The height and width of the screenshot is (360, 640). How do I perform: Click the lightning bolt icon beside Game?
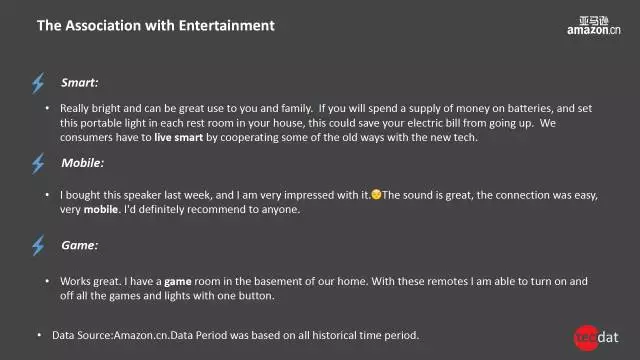[38, 245]
